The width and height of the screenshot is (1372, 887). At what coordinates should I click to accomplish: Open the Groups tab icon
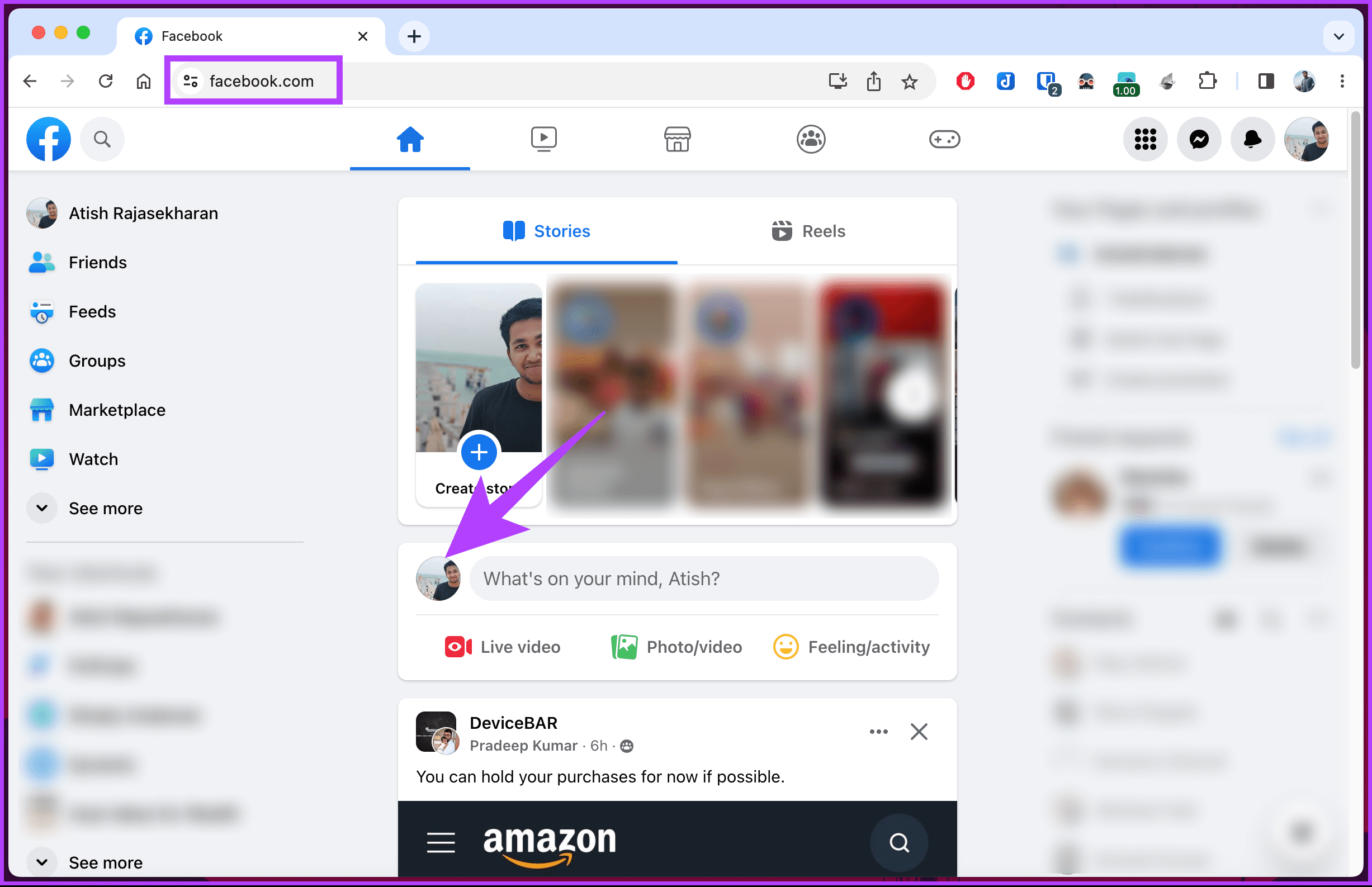pyautogui.click(x=811, y=139)
